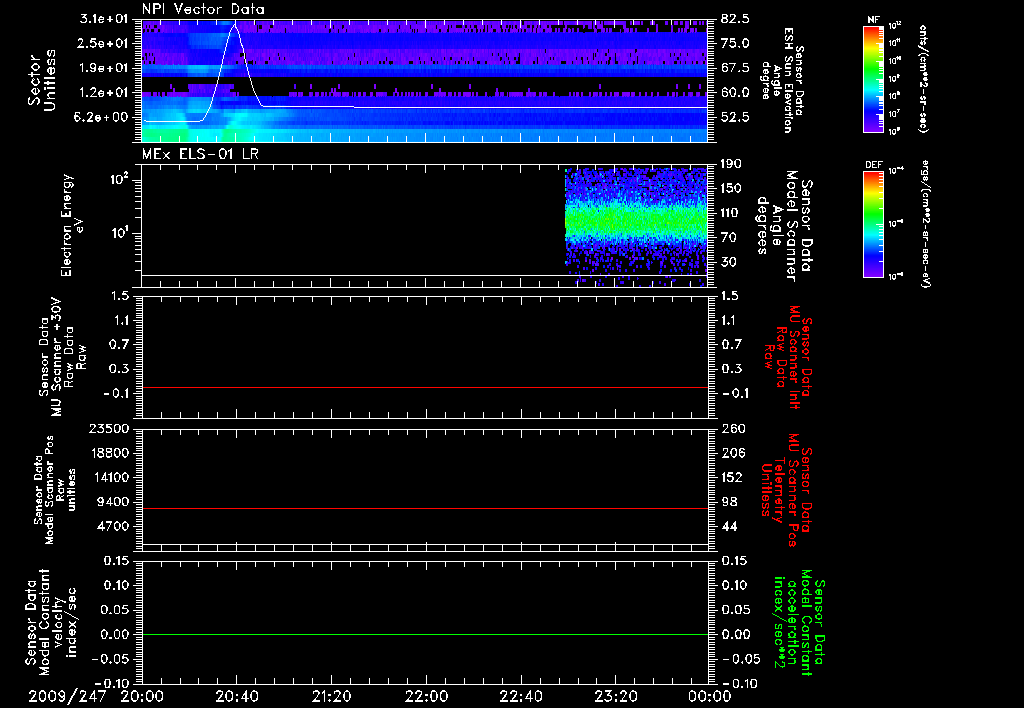Click the "190" scanner angle tick label
The height and width of the screenshot is (708, 1024).
(x=731, y=164)
